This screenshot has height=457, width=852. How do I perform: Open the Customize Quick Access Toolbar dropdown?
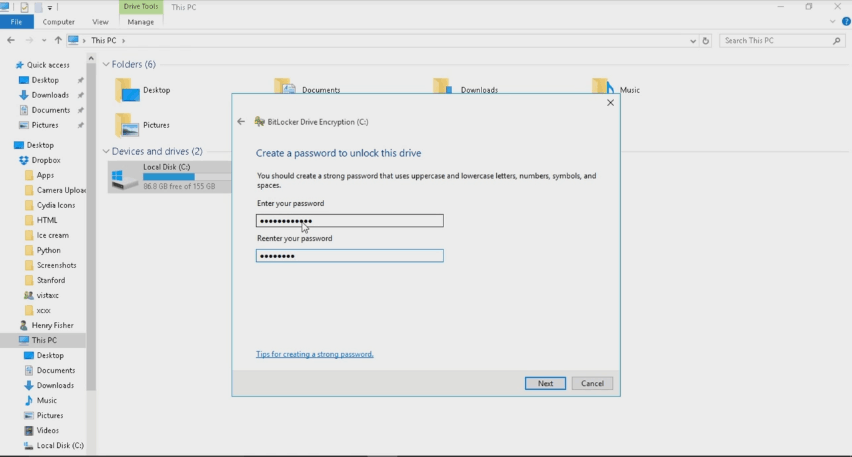(49, 8)
